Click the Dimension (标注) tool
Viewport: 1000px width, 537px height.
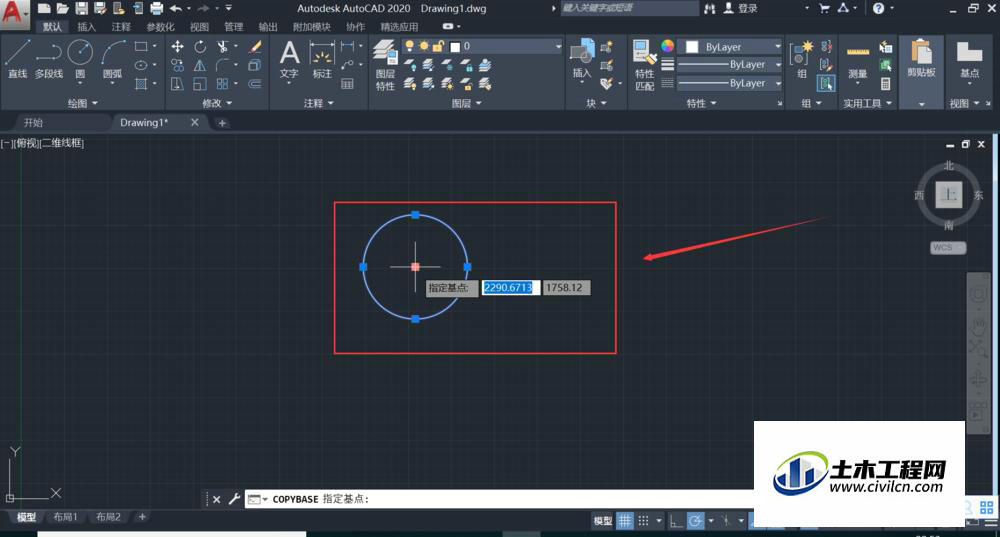pyautogui.click(x=322, y=59)
